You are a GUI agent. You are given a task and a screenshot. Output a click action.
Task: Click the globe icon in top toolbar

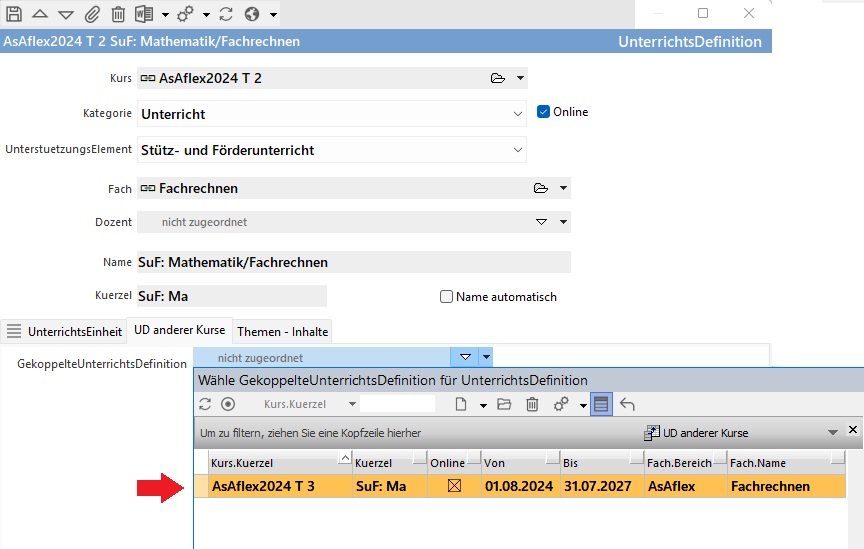point(252,14)
